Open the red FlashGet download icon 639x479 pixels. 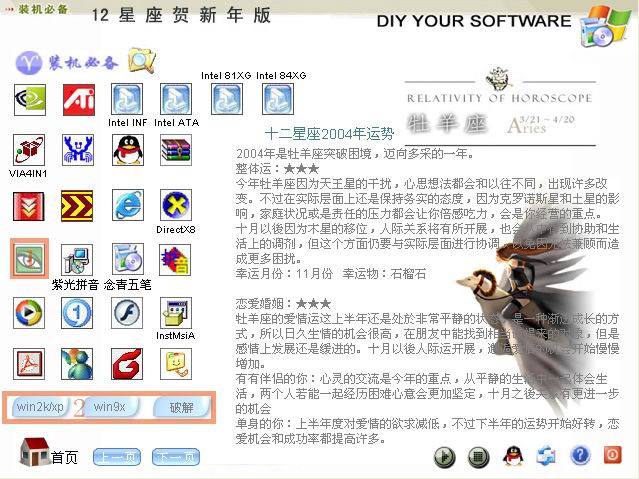click(29, 206)
